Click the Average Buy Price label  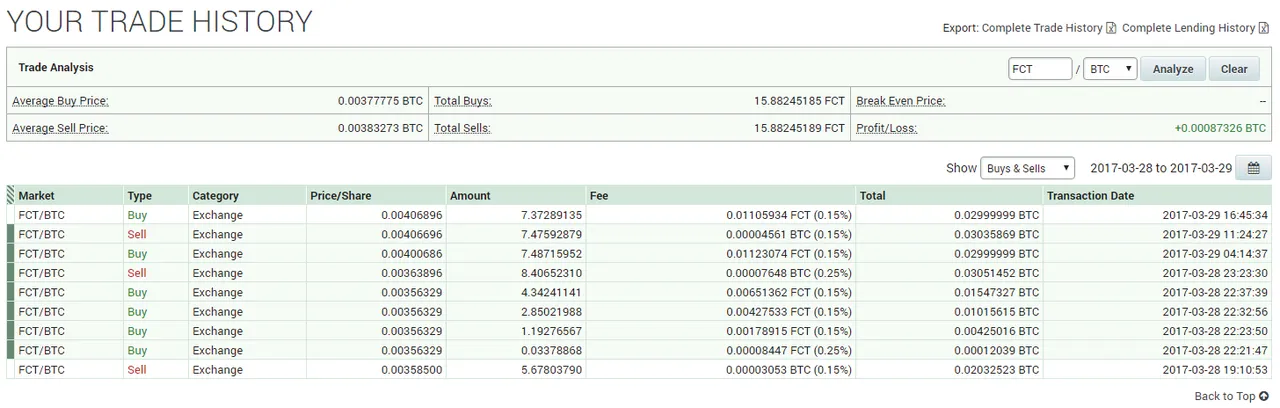point(60,101)
